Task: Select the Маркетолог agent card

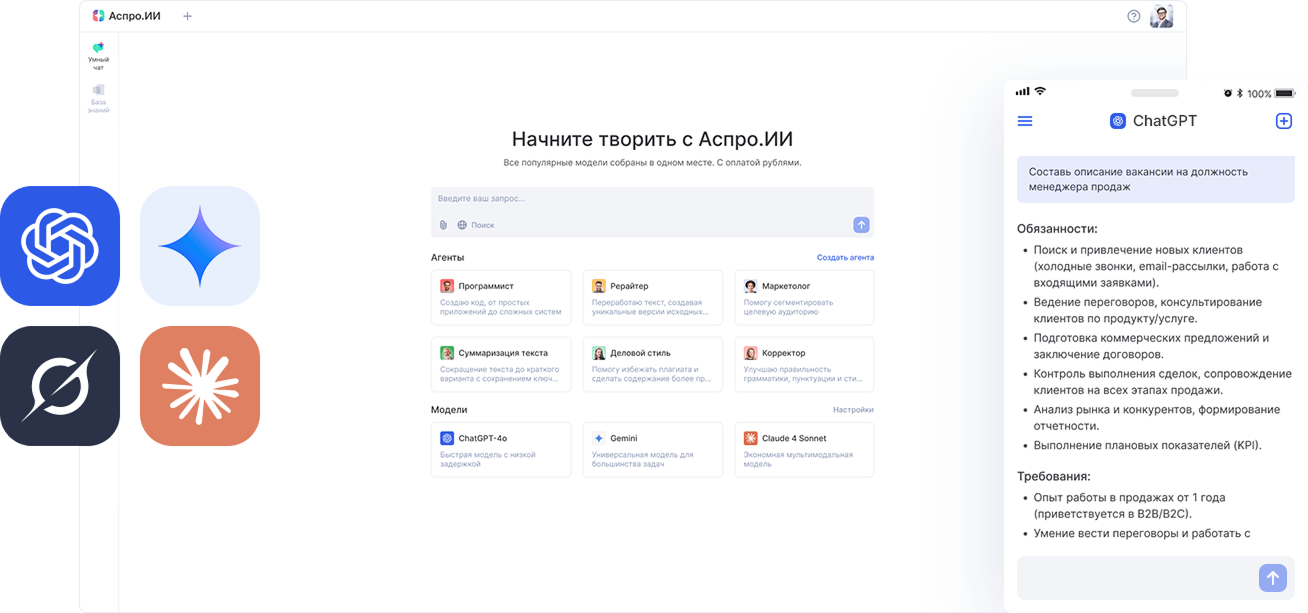Action: pyautogui.click(x=805, y=297)
